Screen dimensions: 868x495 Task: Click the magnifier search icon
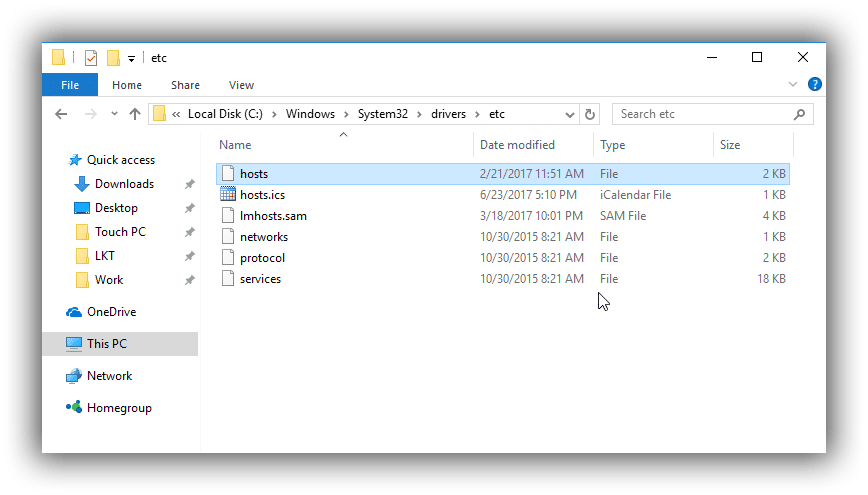pos(799,115)
